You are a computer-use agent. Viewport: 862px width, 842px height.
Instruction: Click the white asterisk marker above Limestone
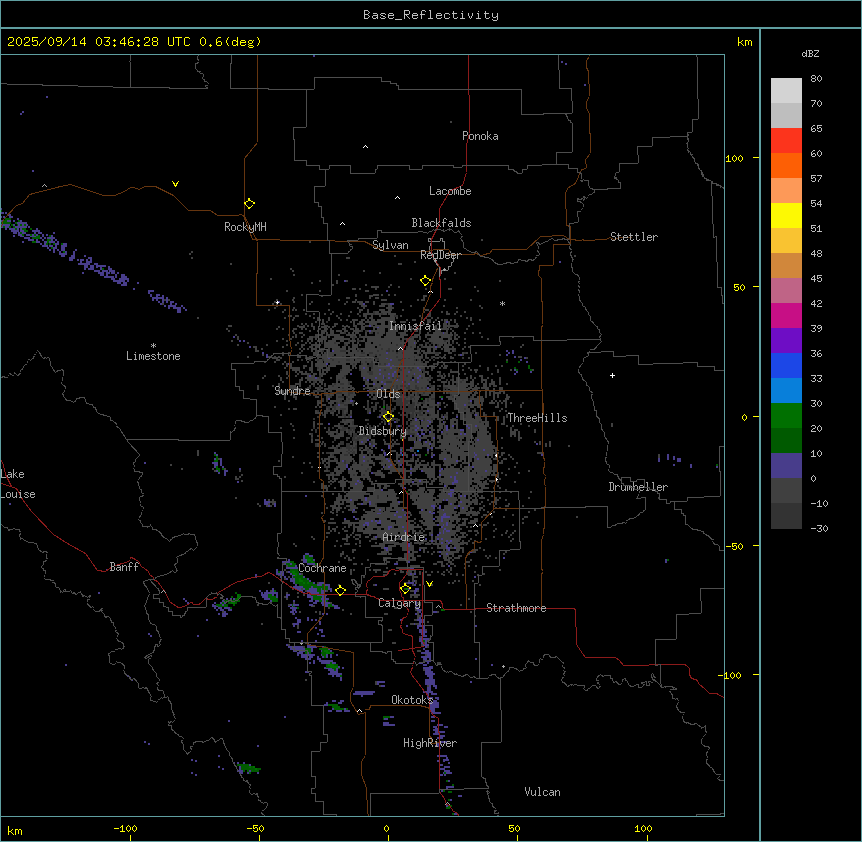(153, 346)
